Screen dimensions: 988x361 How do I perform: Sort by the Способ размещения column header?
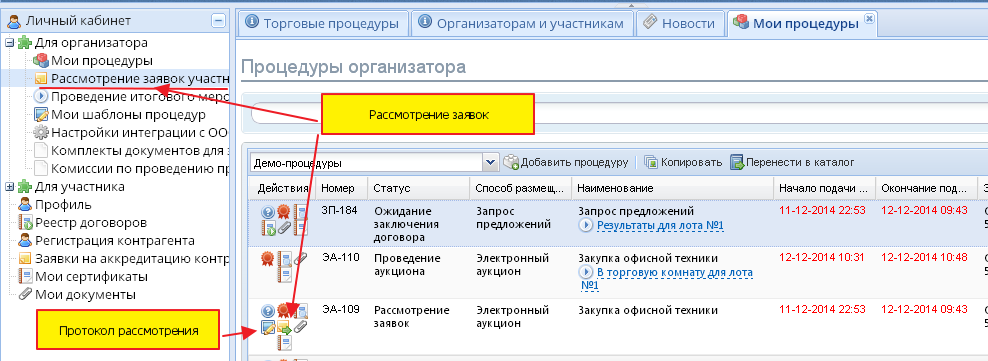point(520,188)
